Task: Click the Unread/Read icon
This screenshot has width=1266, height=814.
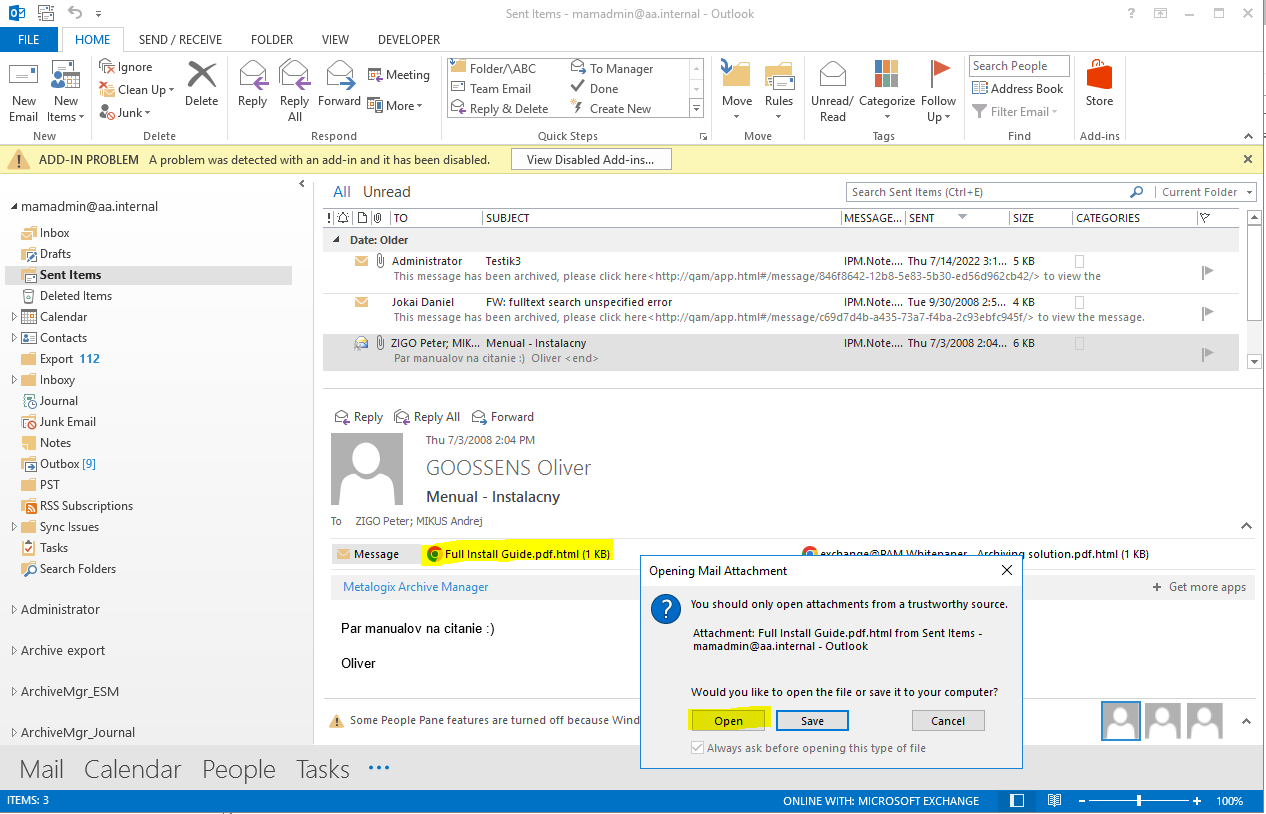Action: click(x=833, y=75)
